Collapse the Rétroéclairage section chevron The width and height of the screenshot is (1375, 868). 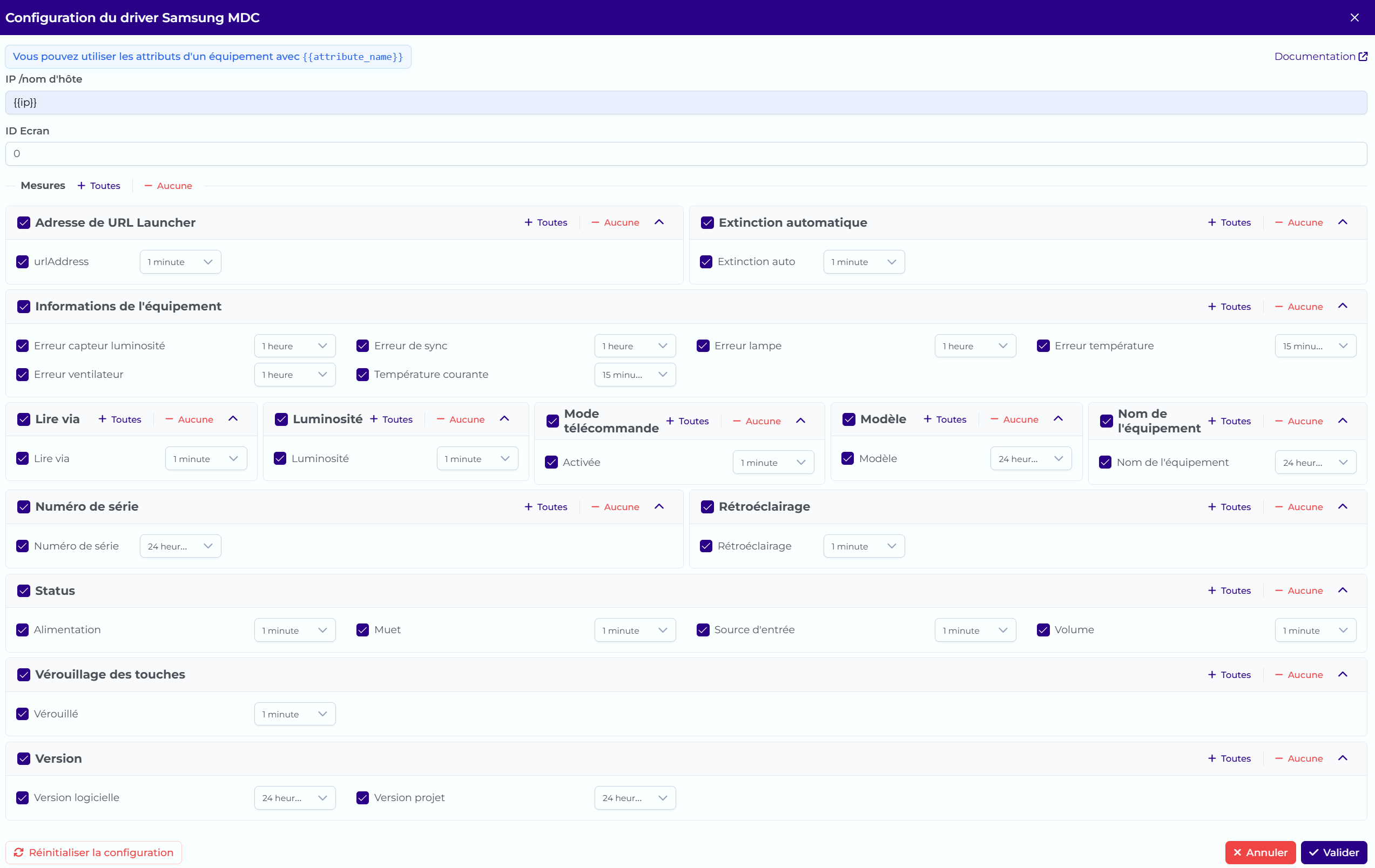pos(1343,506)
